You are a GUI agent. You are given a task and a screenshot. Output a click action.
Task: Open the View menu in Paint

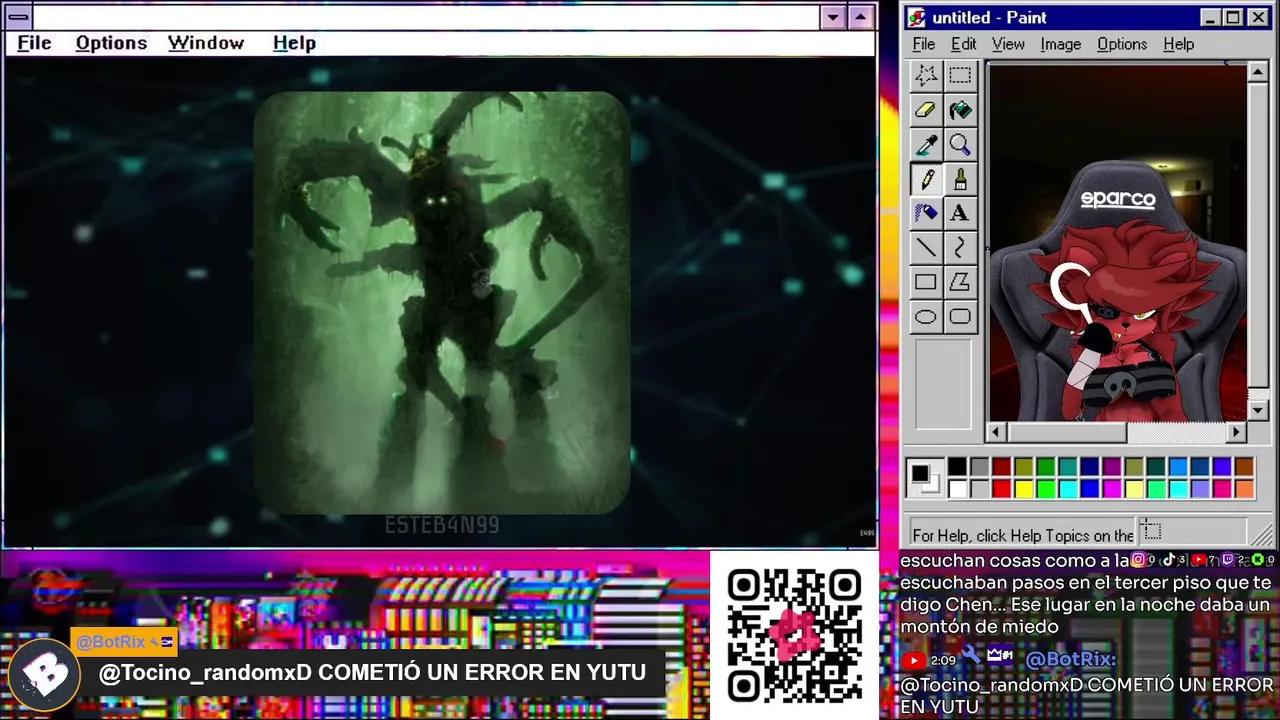pos(1008,44)
